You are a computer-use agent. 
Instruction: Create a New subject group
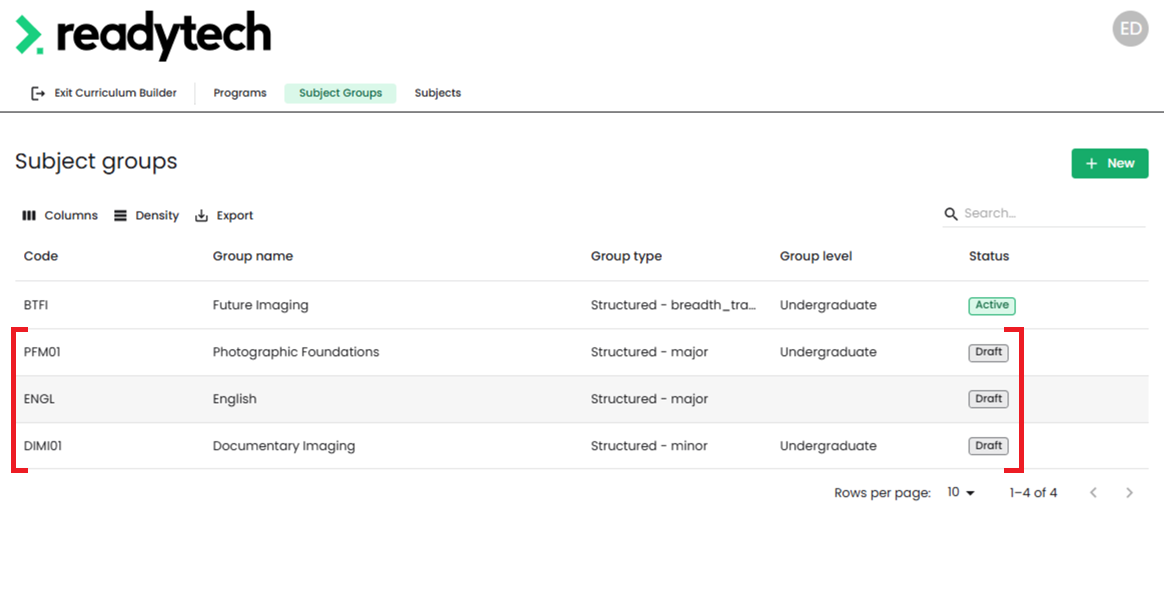pyautogui.click(x=1110, y=163)
